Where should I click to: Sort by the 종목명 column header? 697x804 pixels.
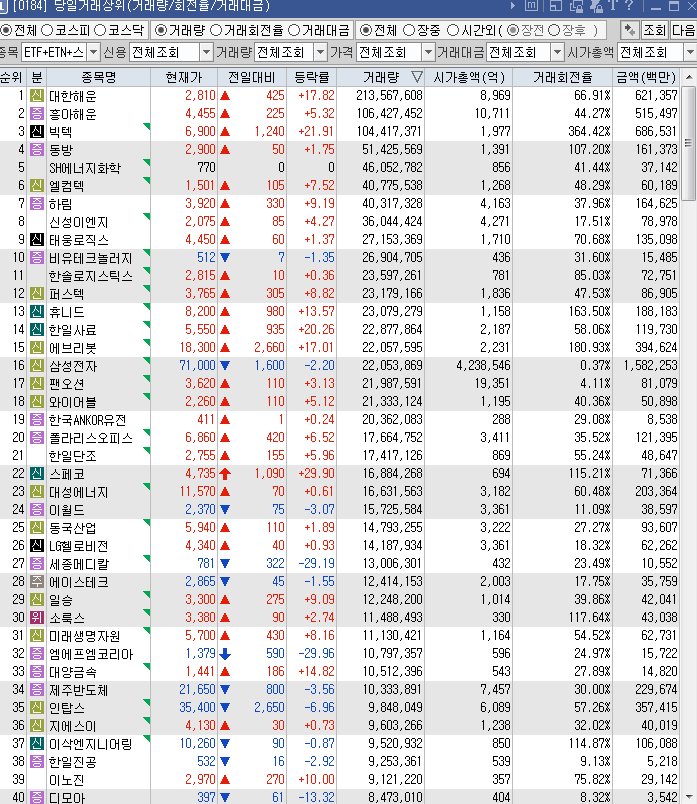pyautogui.click(x=98, y=77)
